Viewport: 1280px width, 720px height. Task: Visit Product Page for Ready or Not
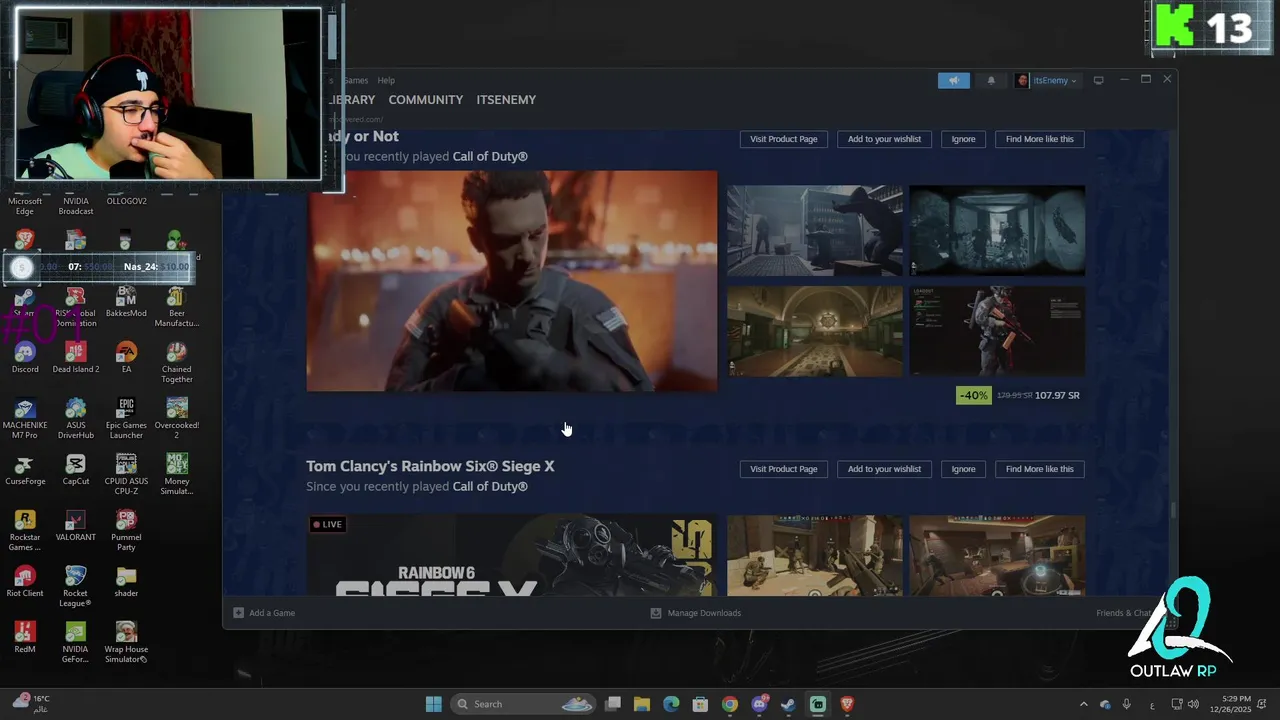coord(784,139)
